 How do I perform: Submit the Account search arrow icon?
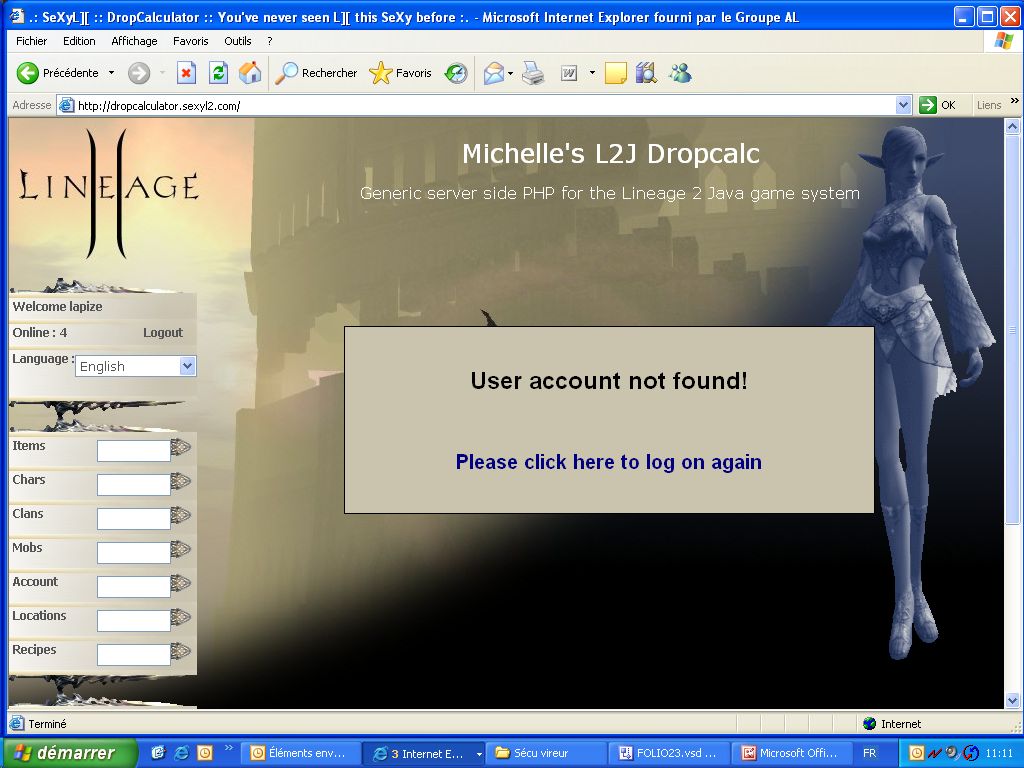pos(180,583)
